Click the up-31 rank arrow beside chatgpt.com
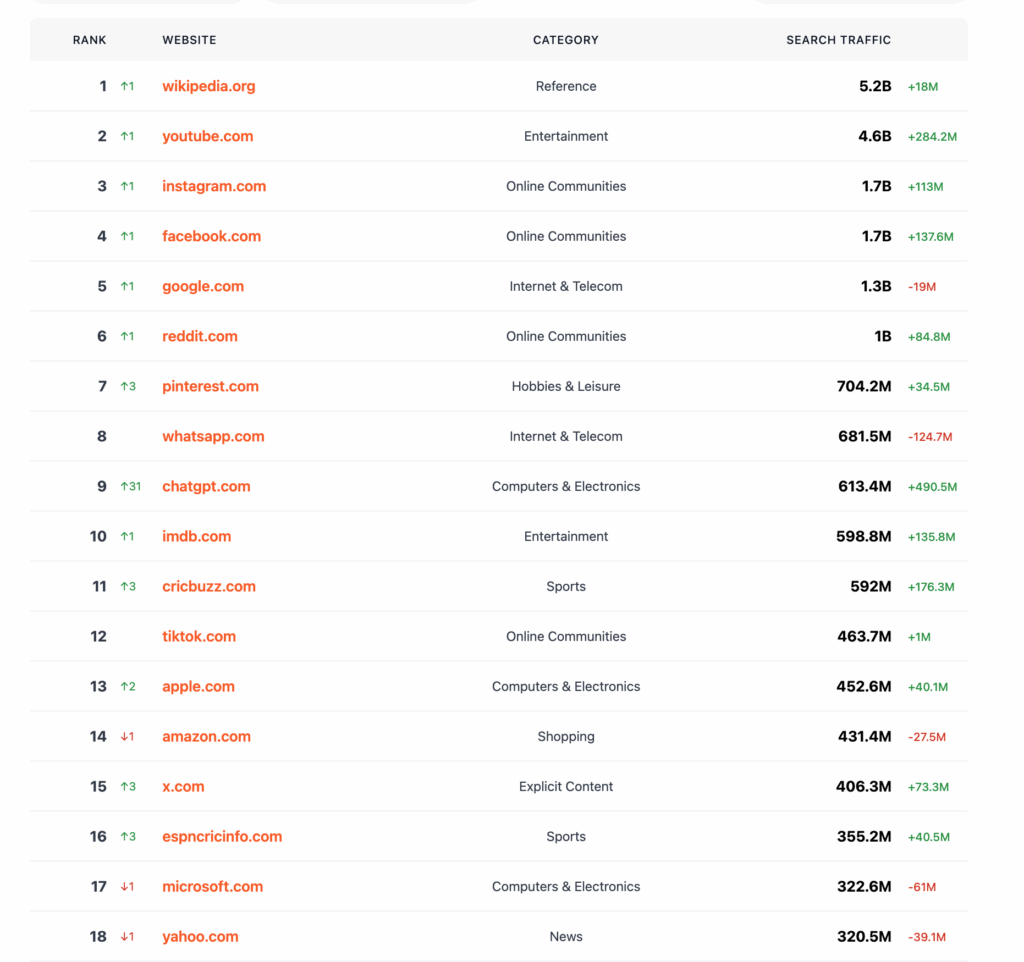The width and height of the screenshot is (1024, 962). (130, 487)
